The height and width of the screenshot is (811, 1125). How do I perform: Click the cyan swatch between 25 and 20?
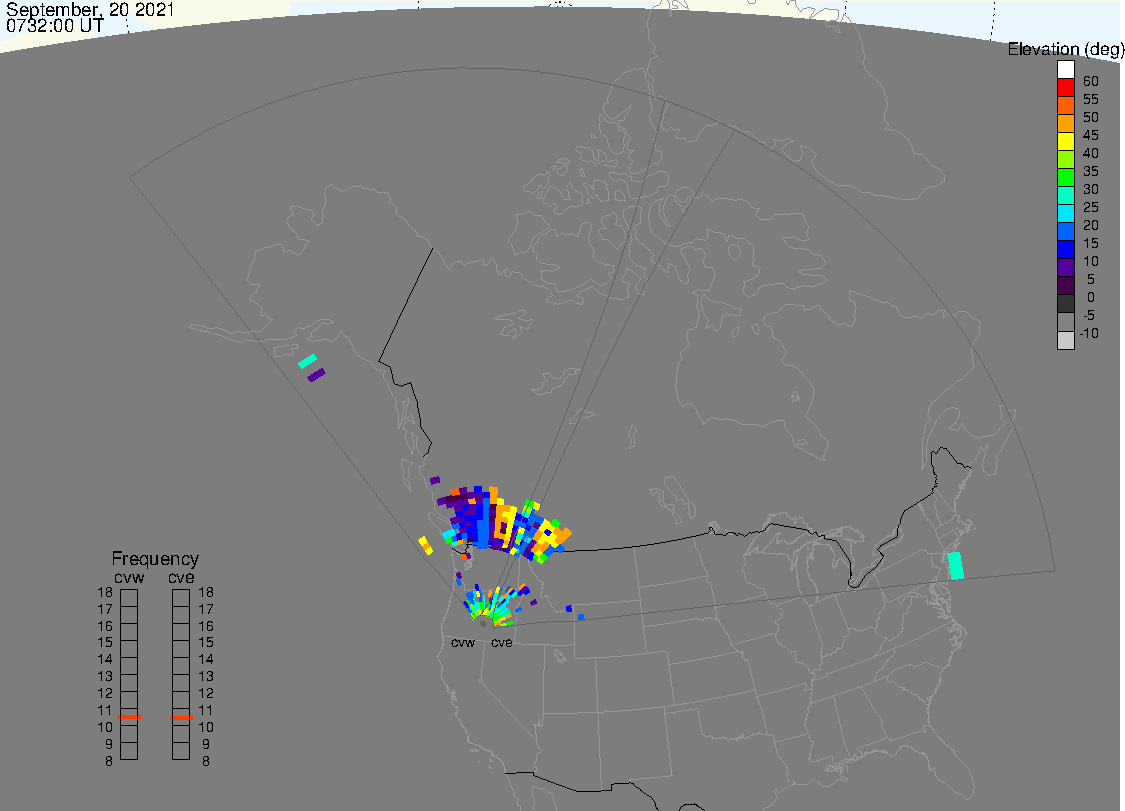pos(1065,213)
